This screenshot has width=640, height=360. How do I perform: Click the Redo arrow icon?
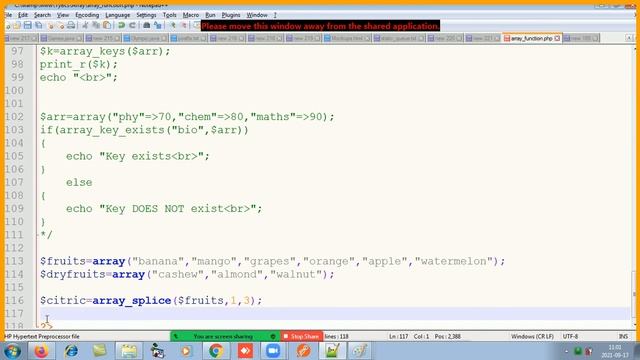(132, 26)
